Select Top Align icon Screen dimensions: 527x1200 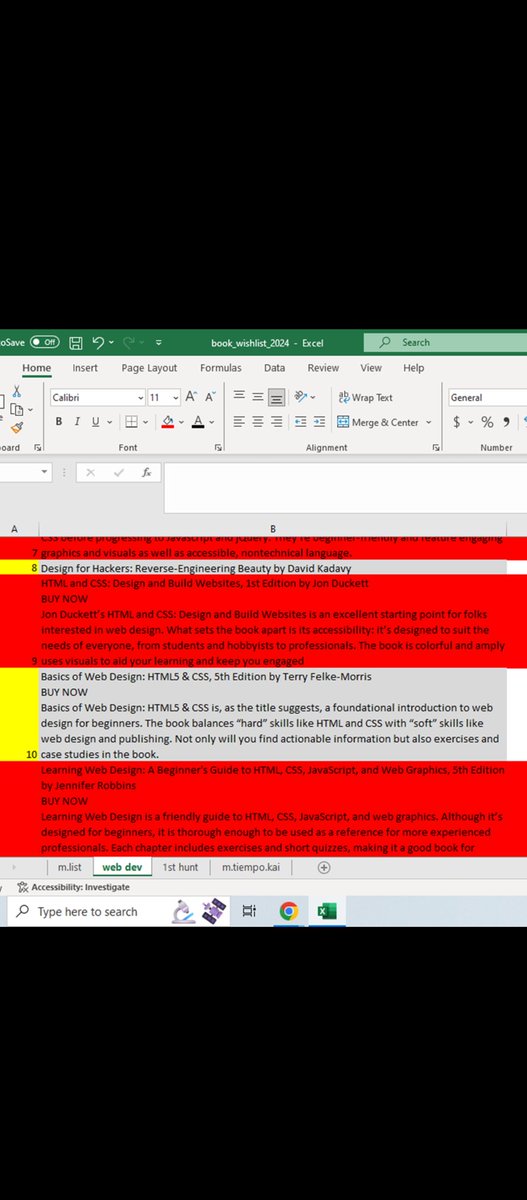240,397
